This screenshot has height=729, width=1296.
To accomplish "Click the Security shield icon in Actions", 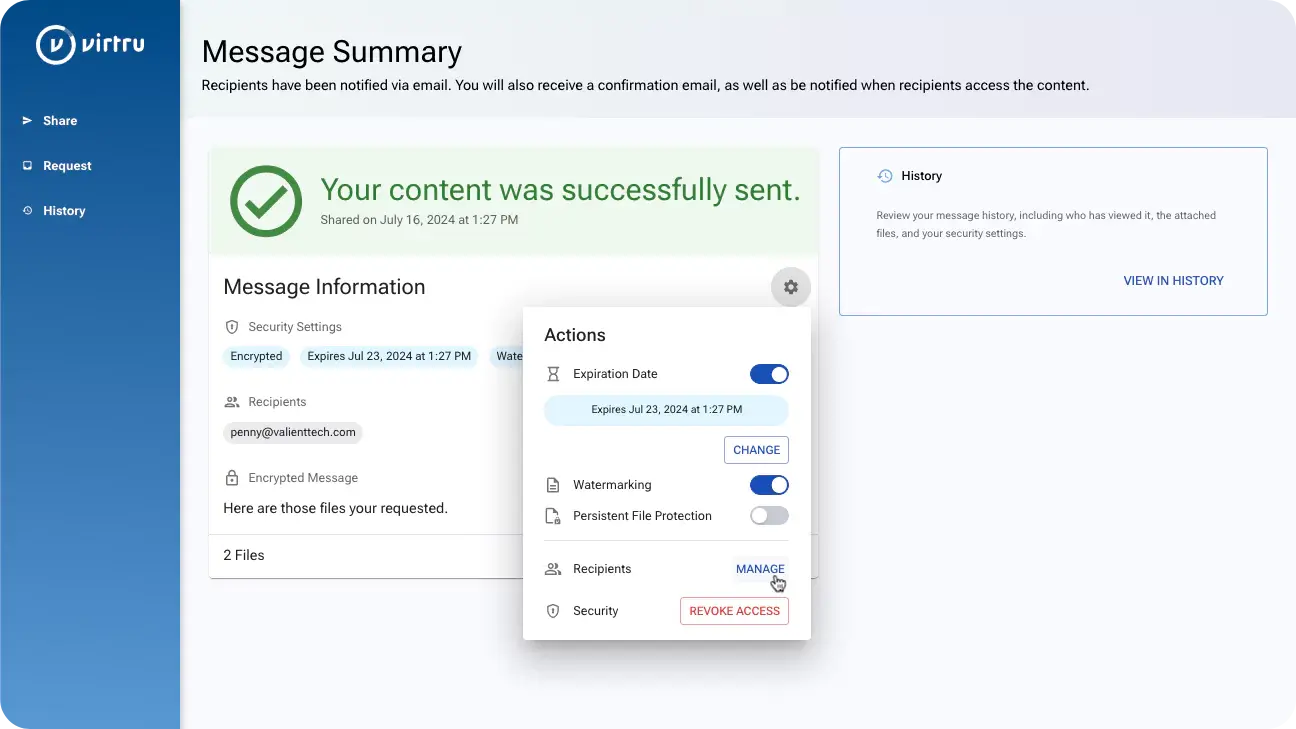I will (553, 611).
